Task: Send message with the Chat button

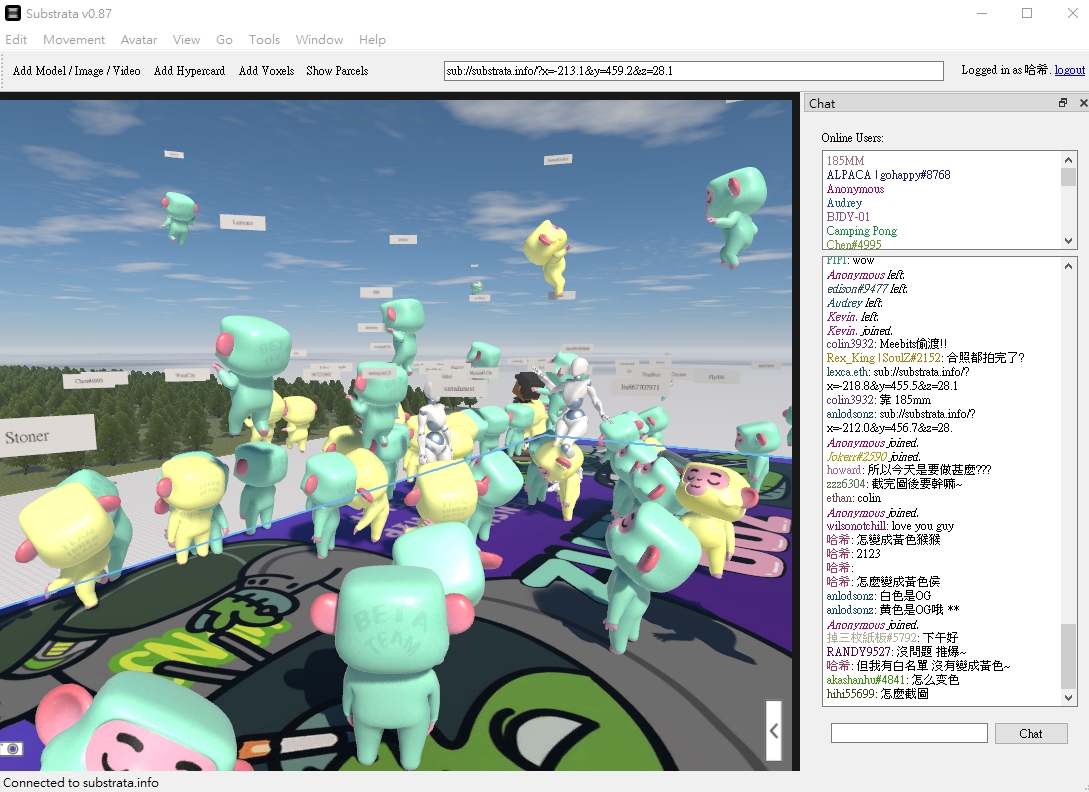Action: 1031,733
